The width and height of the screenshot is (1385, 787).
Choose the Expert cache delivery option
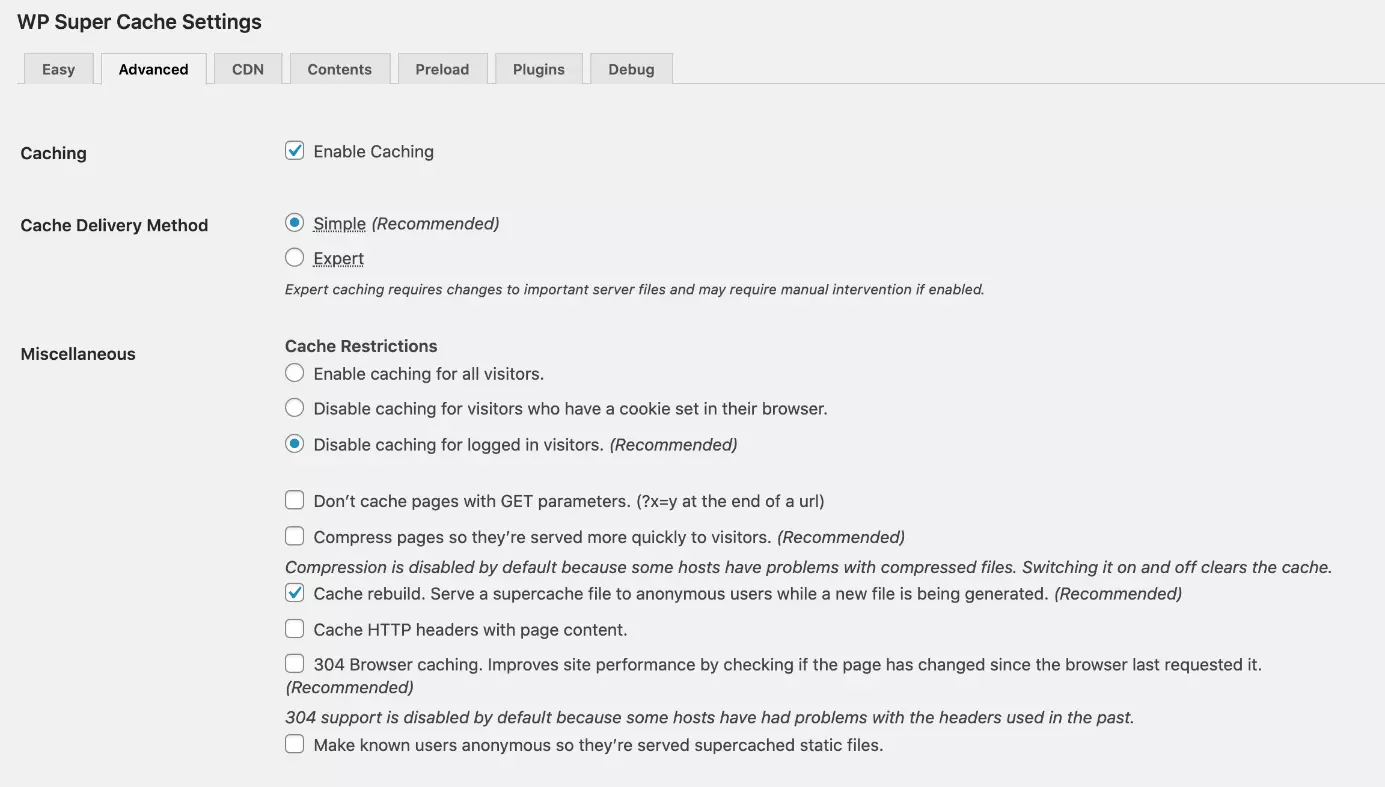[294, 258]
